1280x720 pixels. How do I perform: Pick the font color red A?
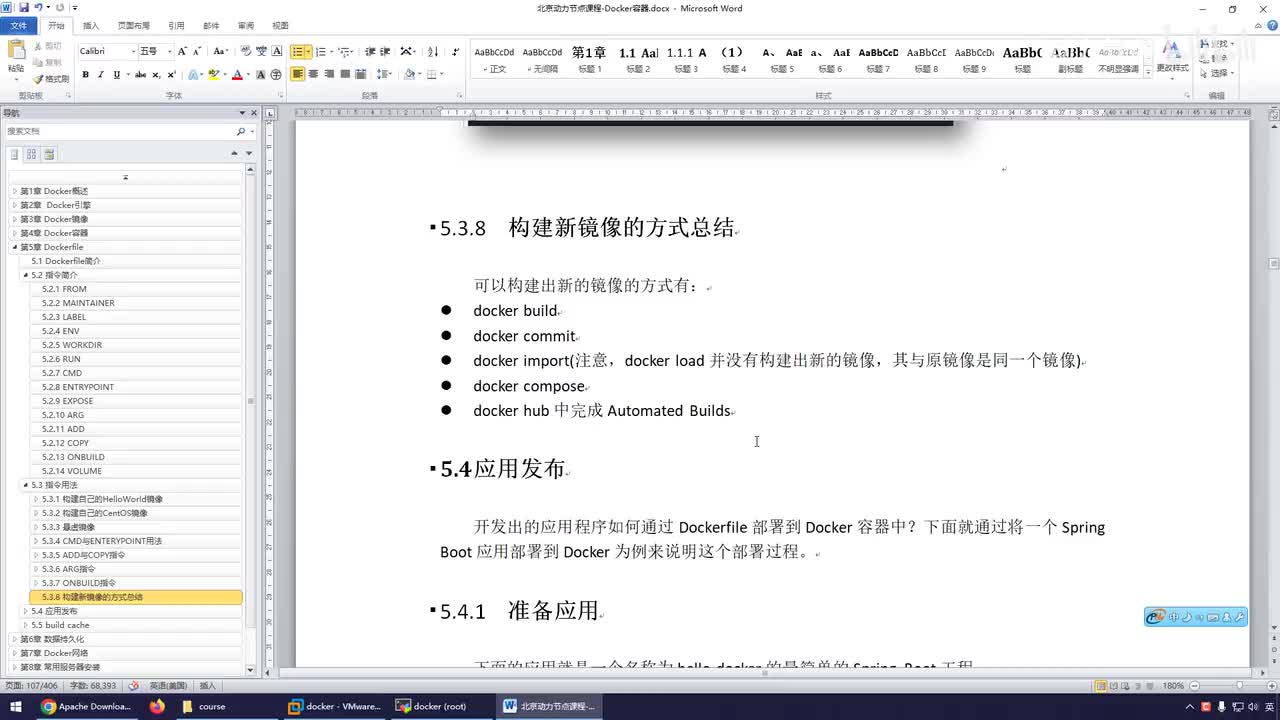(x=237, y=74)
